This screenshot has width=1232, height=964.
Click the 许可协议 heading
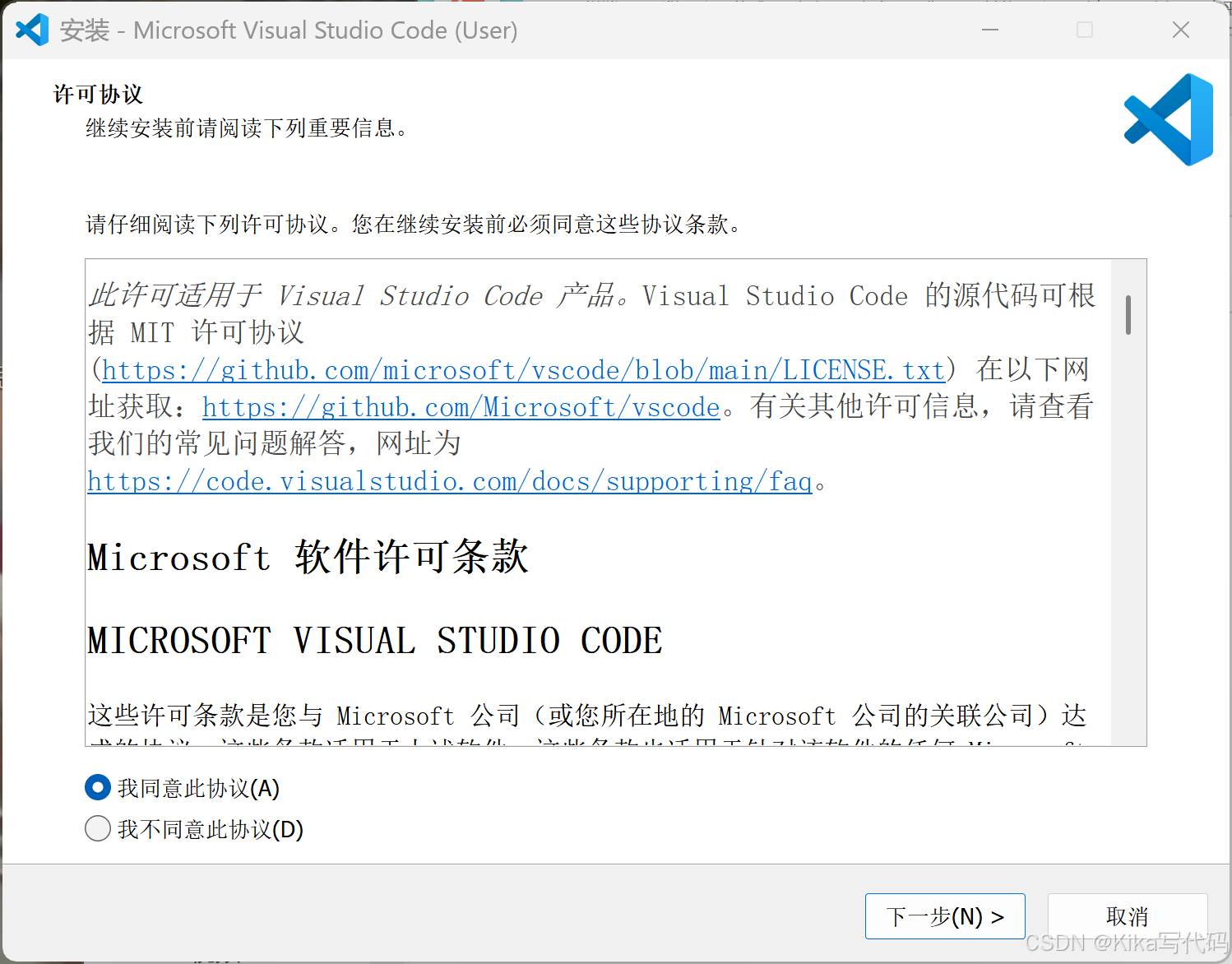click(x=96, y=94)
